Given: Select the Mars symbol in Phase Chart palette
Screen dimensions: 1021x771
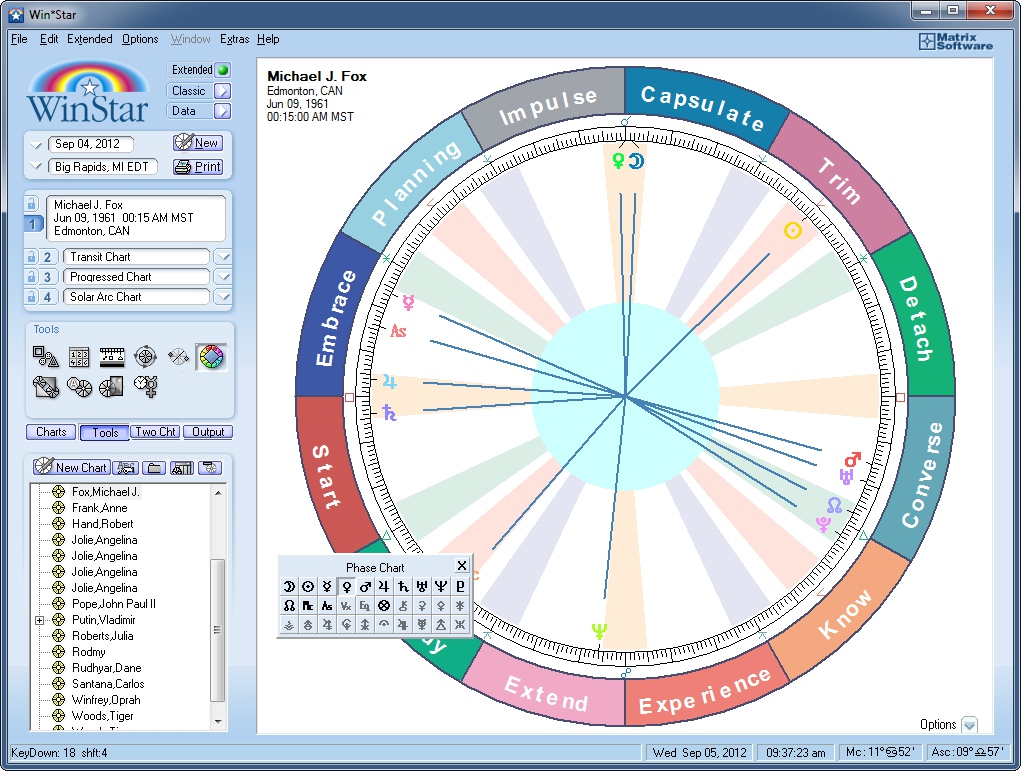Looking at the screenshot, I should [x=365, y=587].
